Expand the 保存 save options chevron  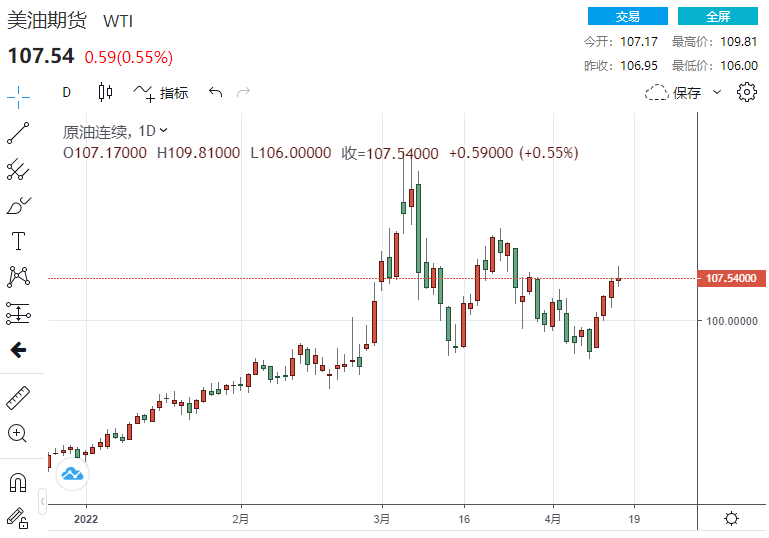tap(717, 93)
